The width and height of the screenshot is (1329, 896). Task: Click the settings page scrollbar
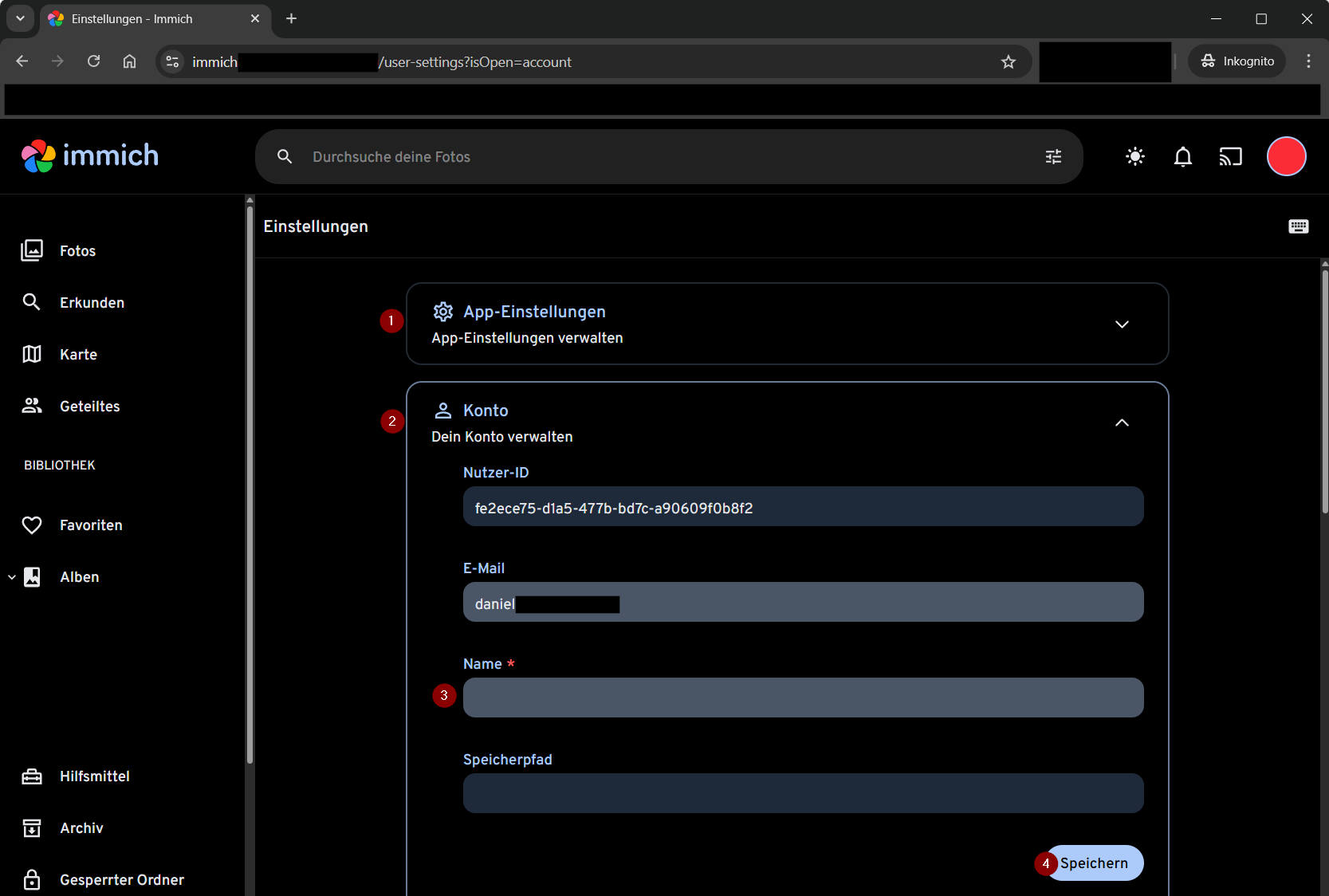click(1325, 391)
